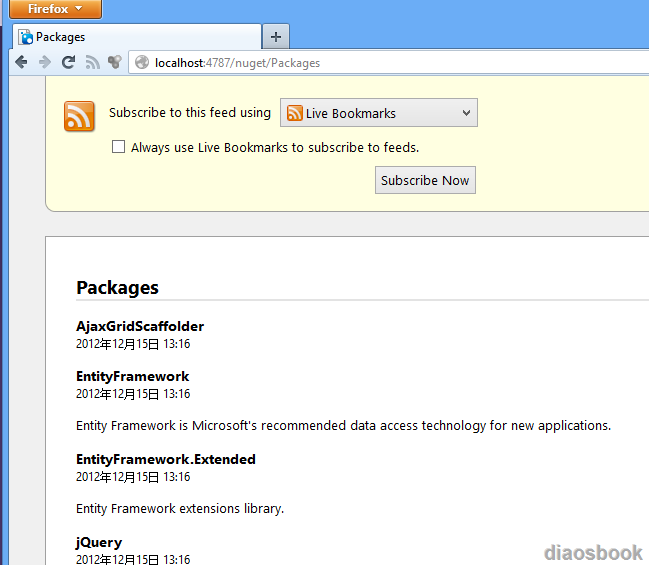649x565 pixels.
Task: Click 'Subscribe to this feed using' label
Action: pos(190,113)
